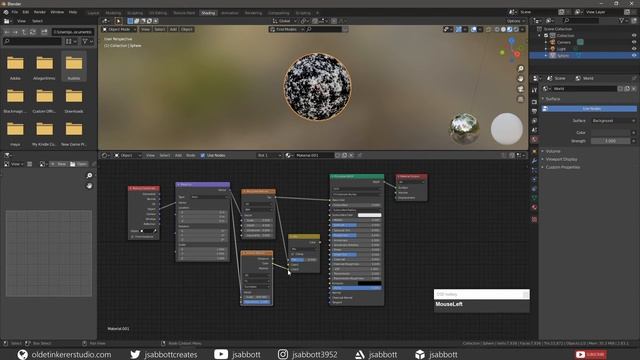Open the Node menu in node editor header

pyautogui.click(x=191, y=156)
